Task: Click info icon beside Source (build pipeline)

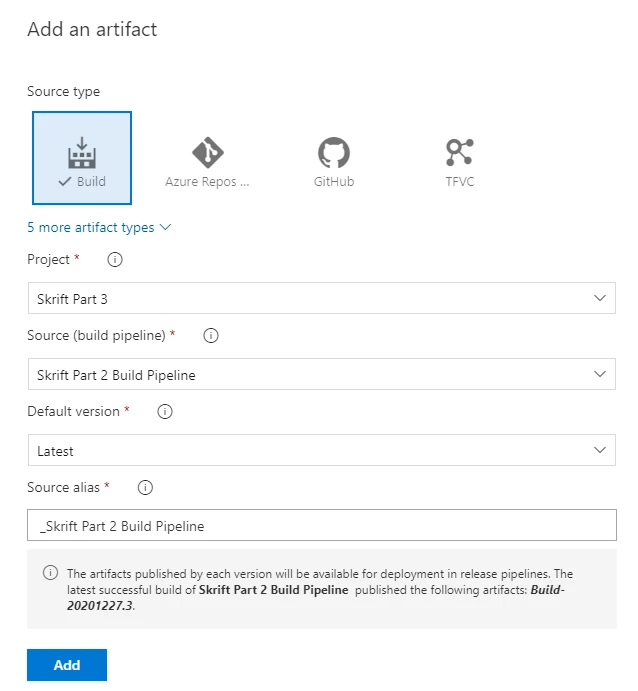Action: [211, 336]
